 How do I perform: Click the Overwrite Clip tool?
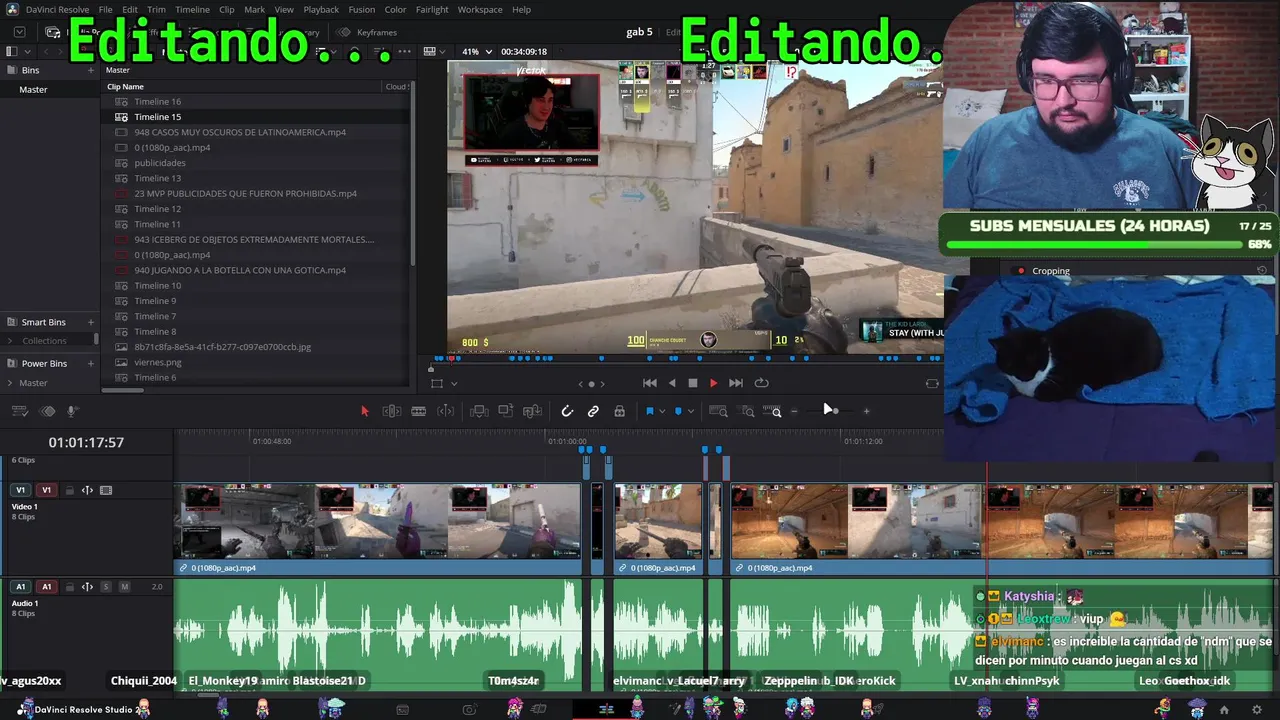506,411
